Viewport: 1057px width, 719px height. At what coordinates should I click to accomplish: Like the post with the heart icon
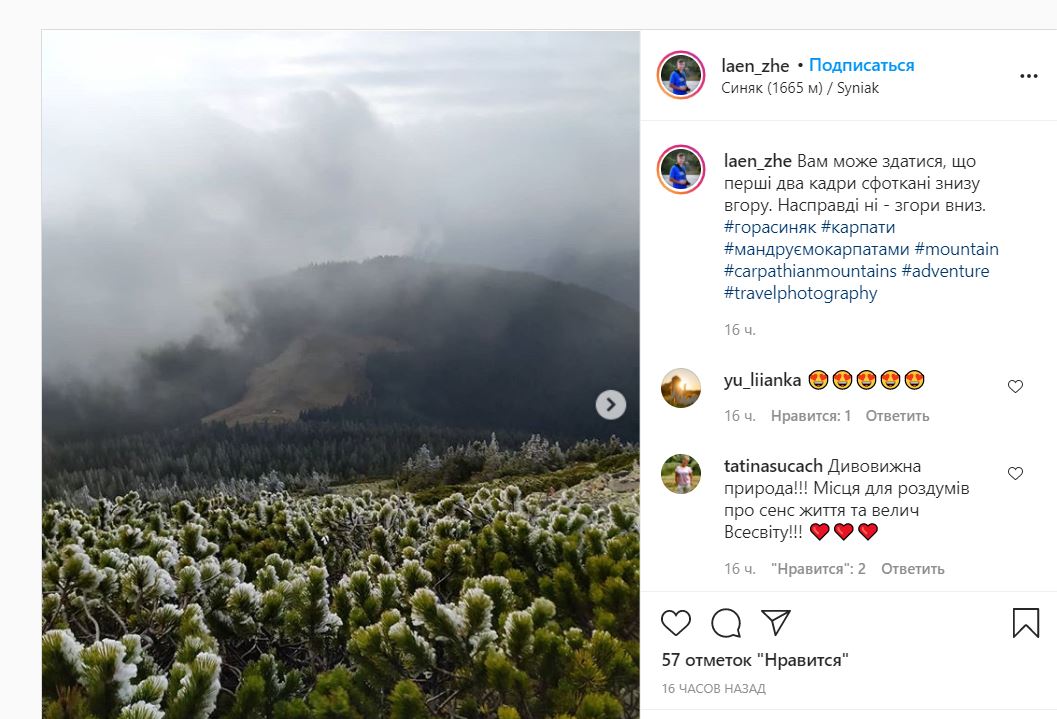pyautogui.click(x=676, y=623)
